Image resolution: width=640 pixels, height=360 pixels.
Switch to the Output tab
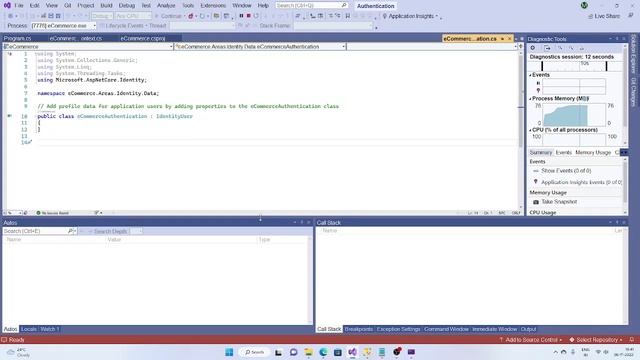[x=528, y=329]
